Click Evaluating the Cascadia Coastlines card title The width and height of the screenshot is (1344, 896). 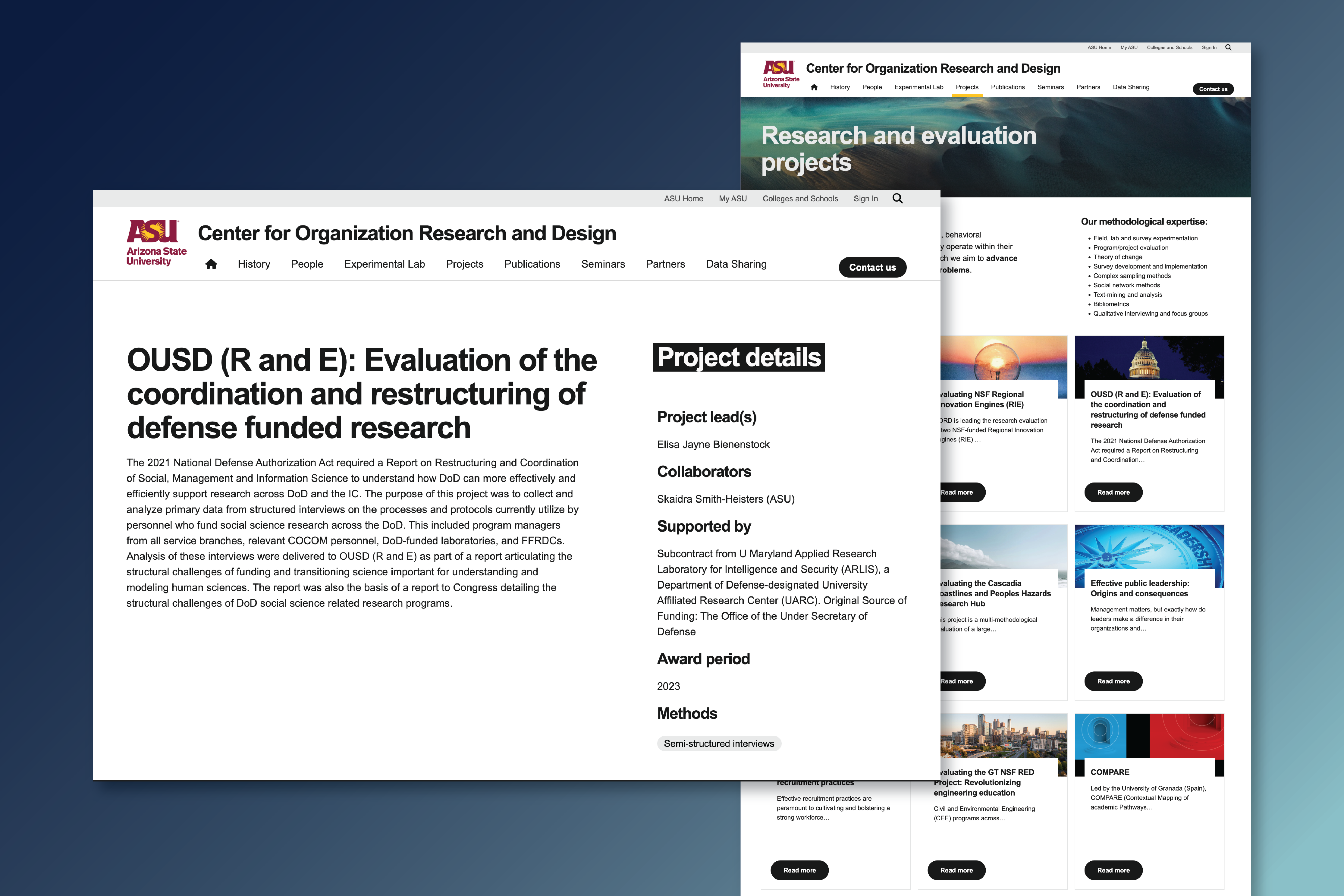[x=996, y=594]
